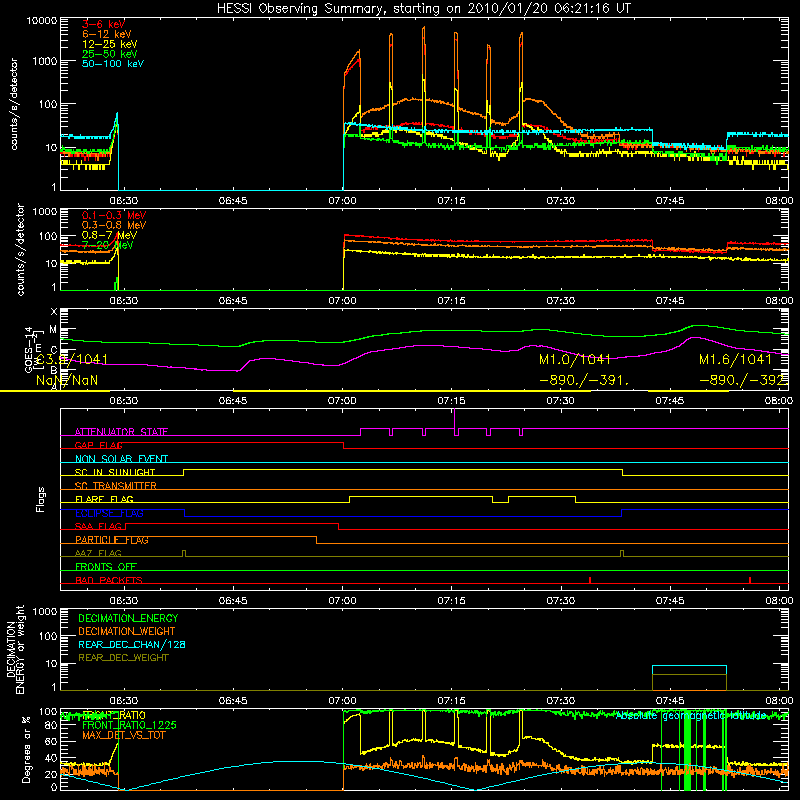Select the 6-12 keV legend label

107,34
